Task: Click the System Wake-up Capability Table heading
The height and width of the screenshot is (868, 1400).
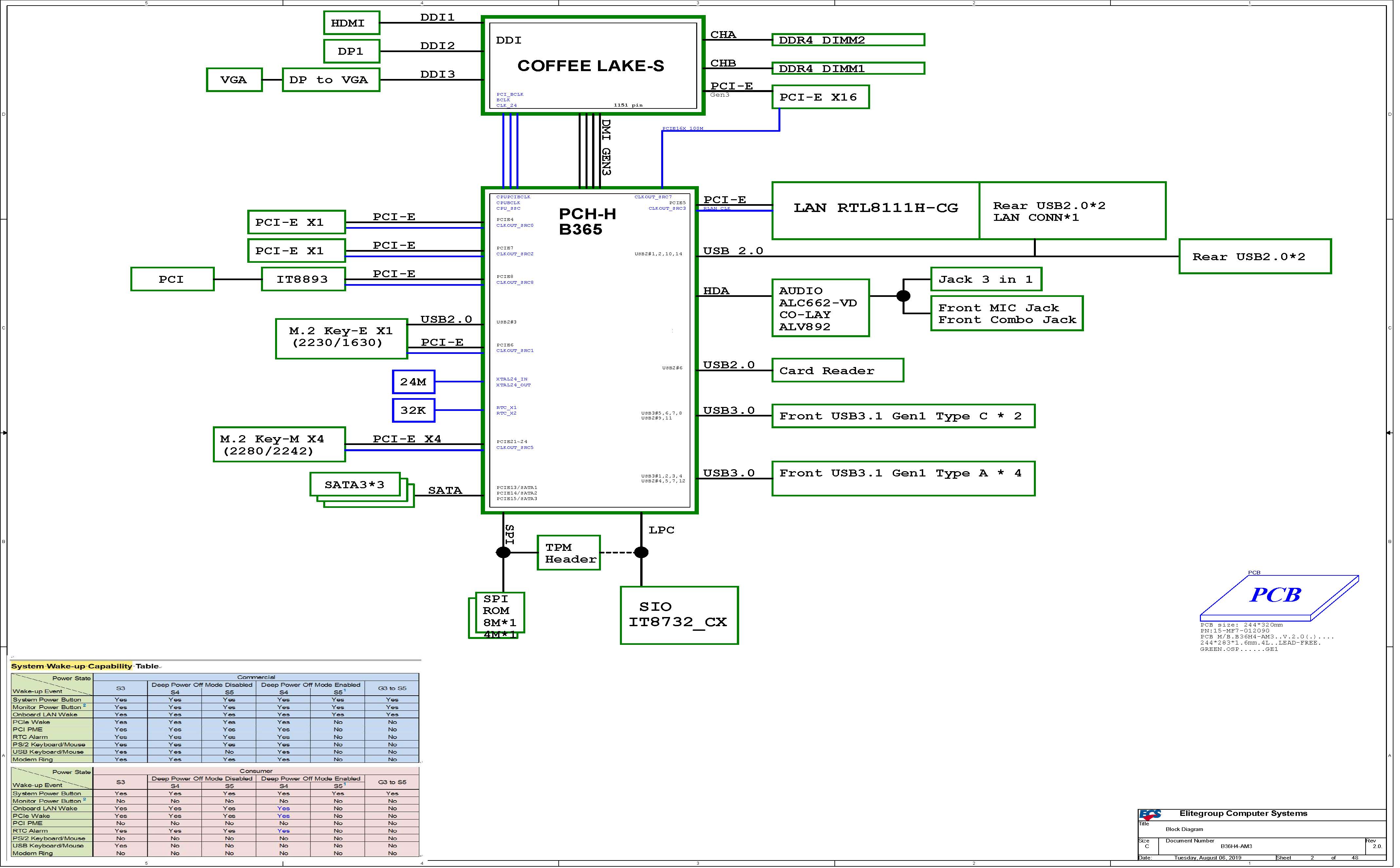Action: [84, 666]
